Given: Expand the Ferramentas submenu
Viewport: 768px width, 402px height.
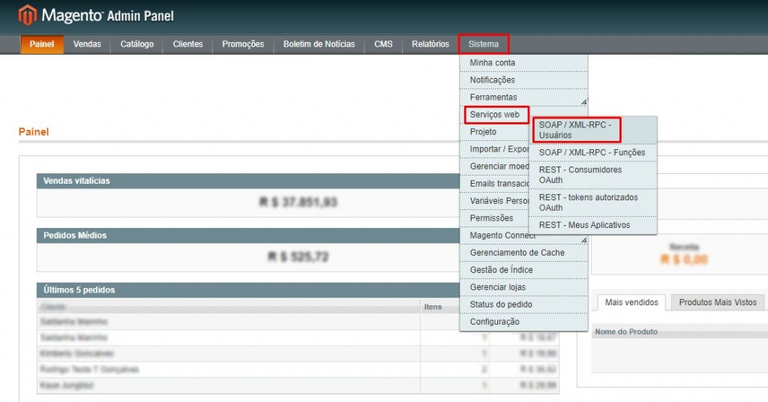Looking at the screenshot, I should tap(524, 97).
